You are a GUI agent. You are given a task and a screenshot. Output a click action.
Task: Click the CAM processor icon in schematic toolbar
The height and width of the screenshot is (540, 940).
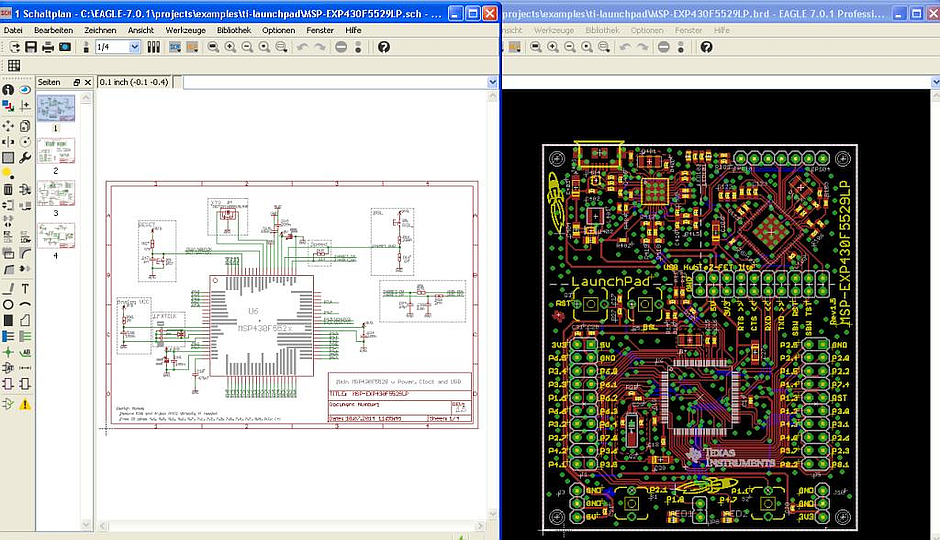[65, 47]
